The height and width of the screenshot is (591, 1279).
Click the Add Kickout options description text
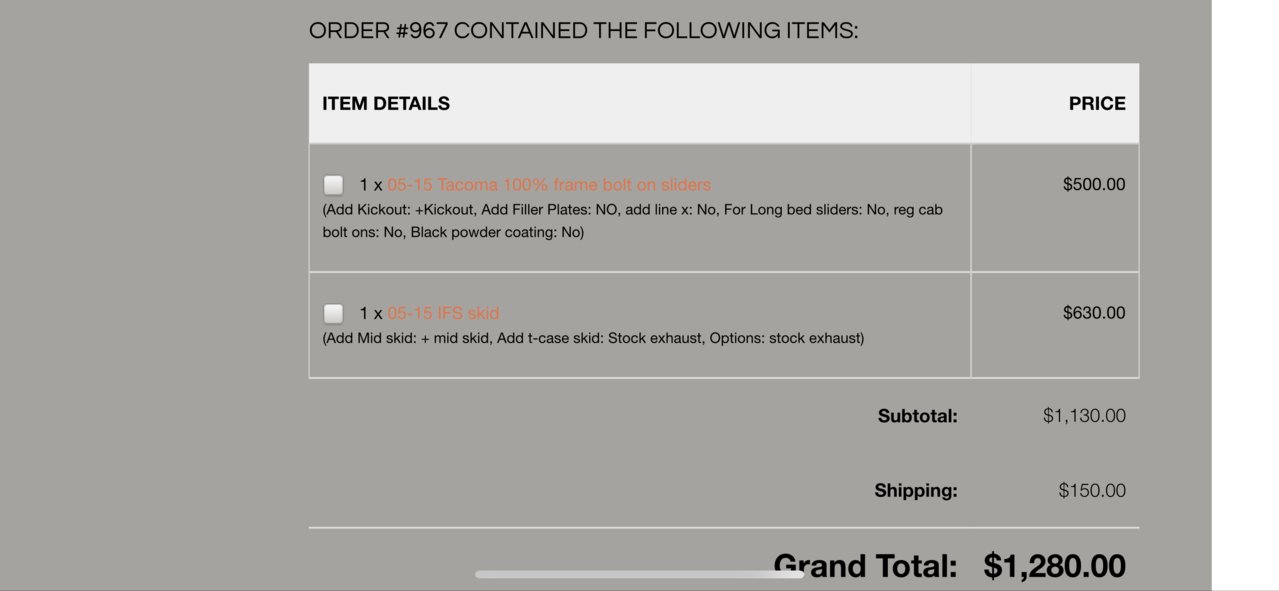click(632, 221)
